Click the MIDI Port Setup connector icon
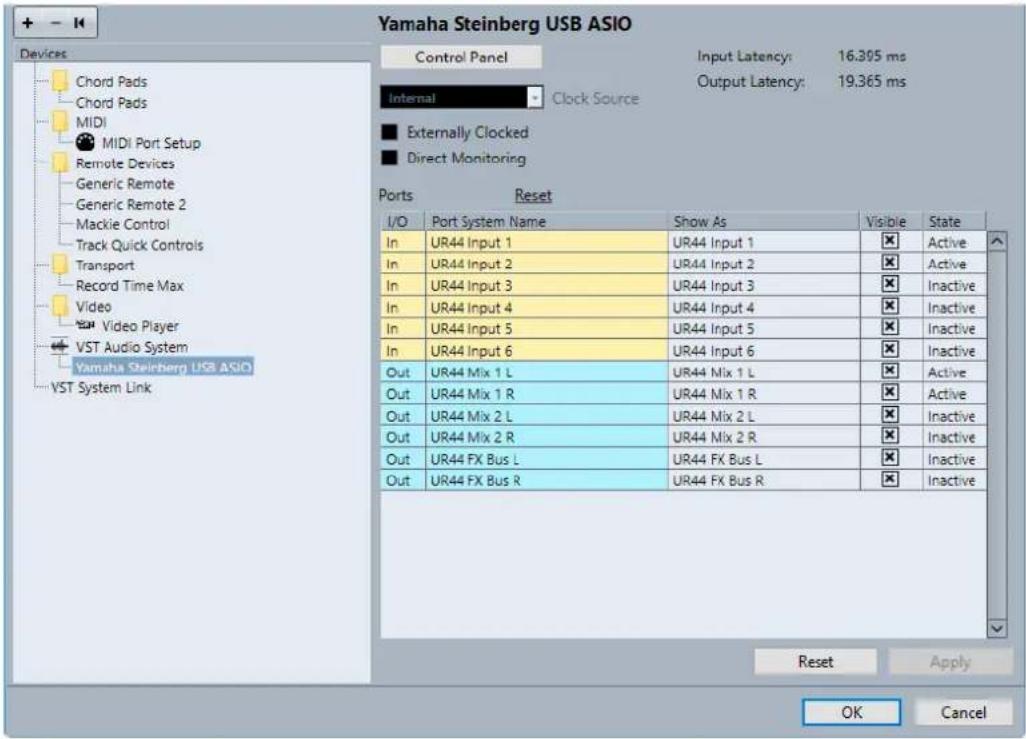1026x739 pixels. (x=85, y=142)
